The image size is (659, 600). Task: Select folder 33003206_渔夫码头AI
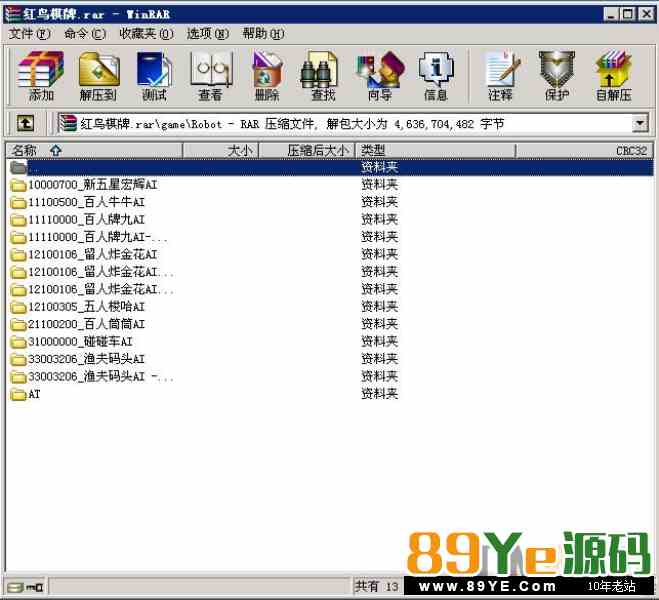330,359
